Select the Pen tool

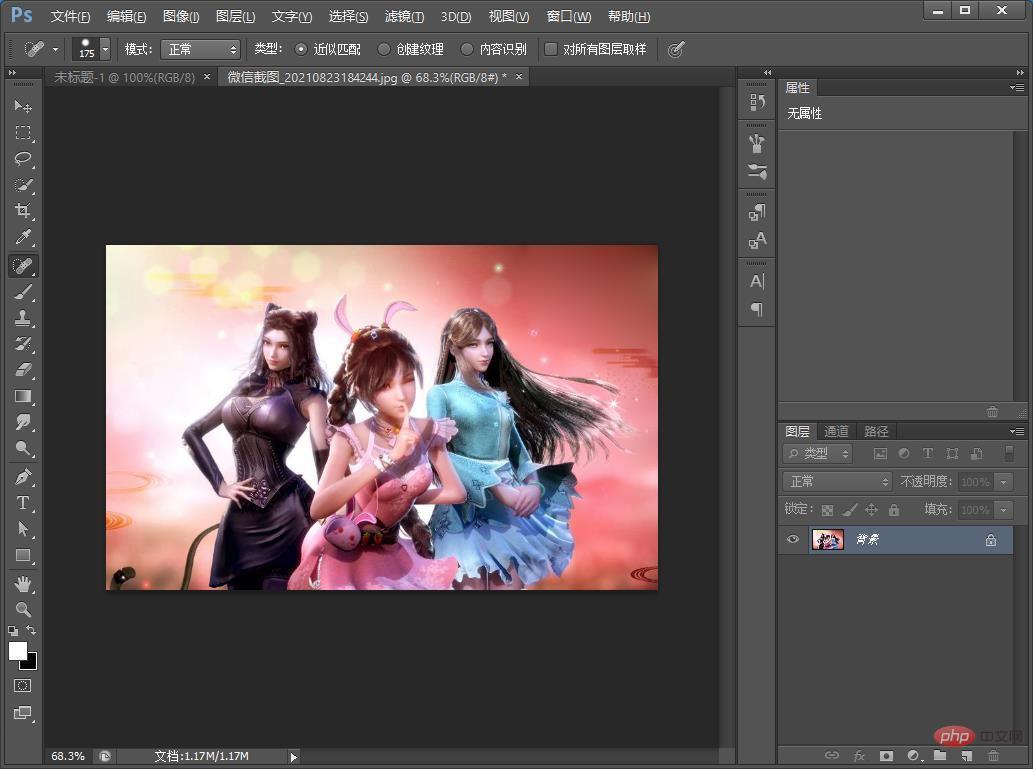point(23,476)
